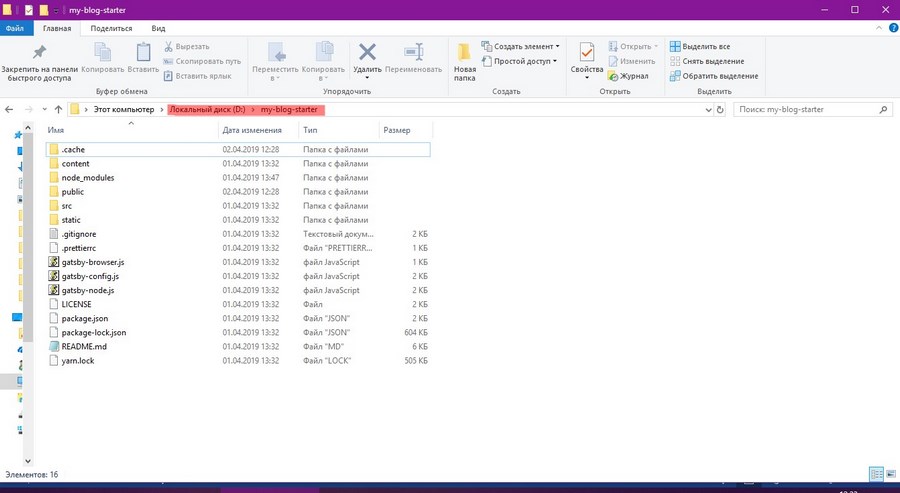900x493 pixels.
Task: Click navigation pane scrollbar up arrow
Action: (x=28, y=127)
